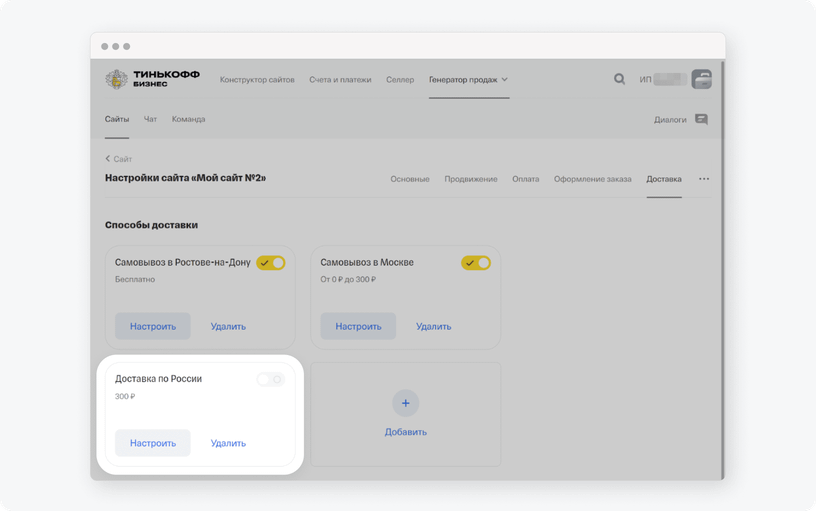Viewport: 816px width, 511px height.
Task: Open the Диалоги link
Action: point(670,120)
